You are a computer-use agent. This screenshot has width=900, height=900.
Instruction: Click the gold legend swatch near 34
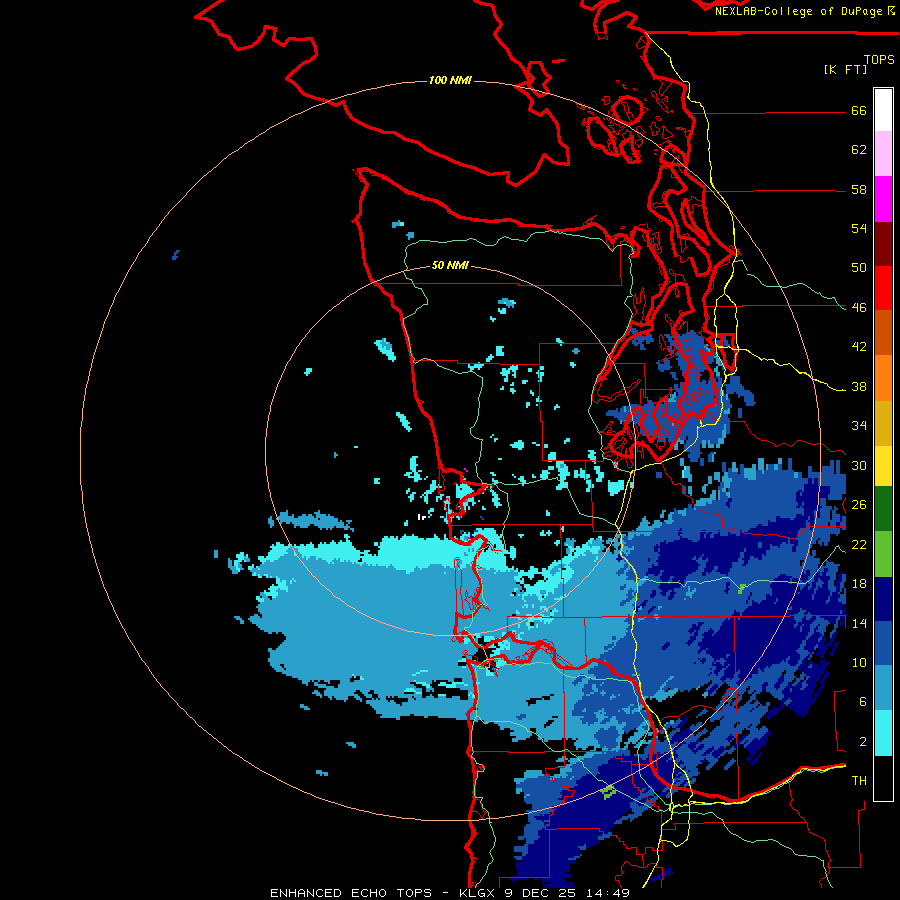coord(883,423)
